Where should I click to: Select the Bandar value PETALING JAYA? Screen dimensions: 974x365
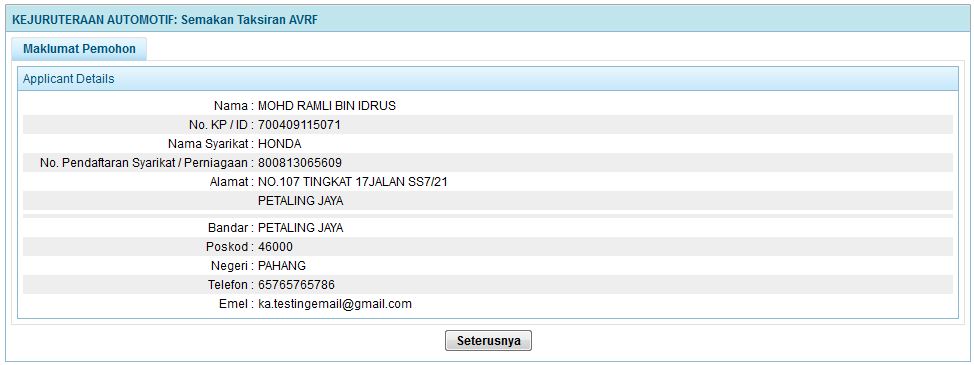pyautogui.click(x=301, y=228)
